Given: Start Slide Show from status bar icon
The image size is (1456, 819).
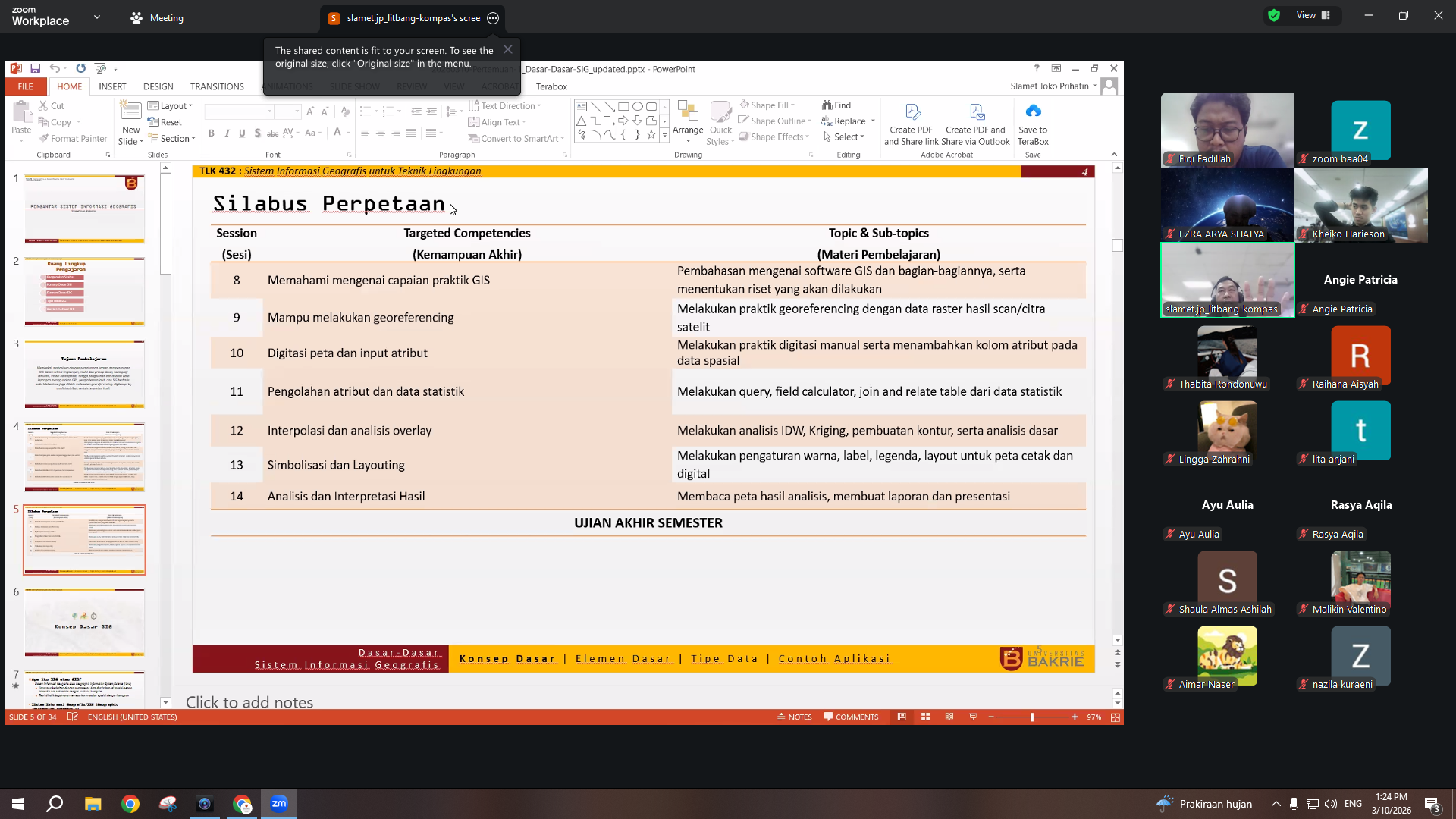Looking at the screenshot, I should click(x=973, y=717).
